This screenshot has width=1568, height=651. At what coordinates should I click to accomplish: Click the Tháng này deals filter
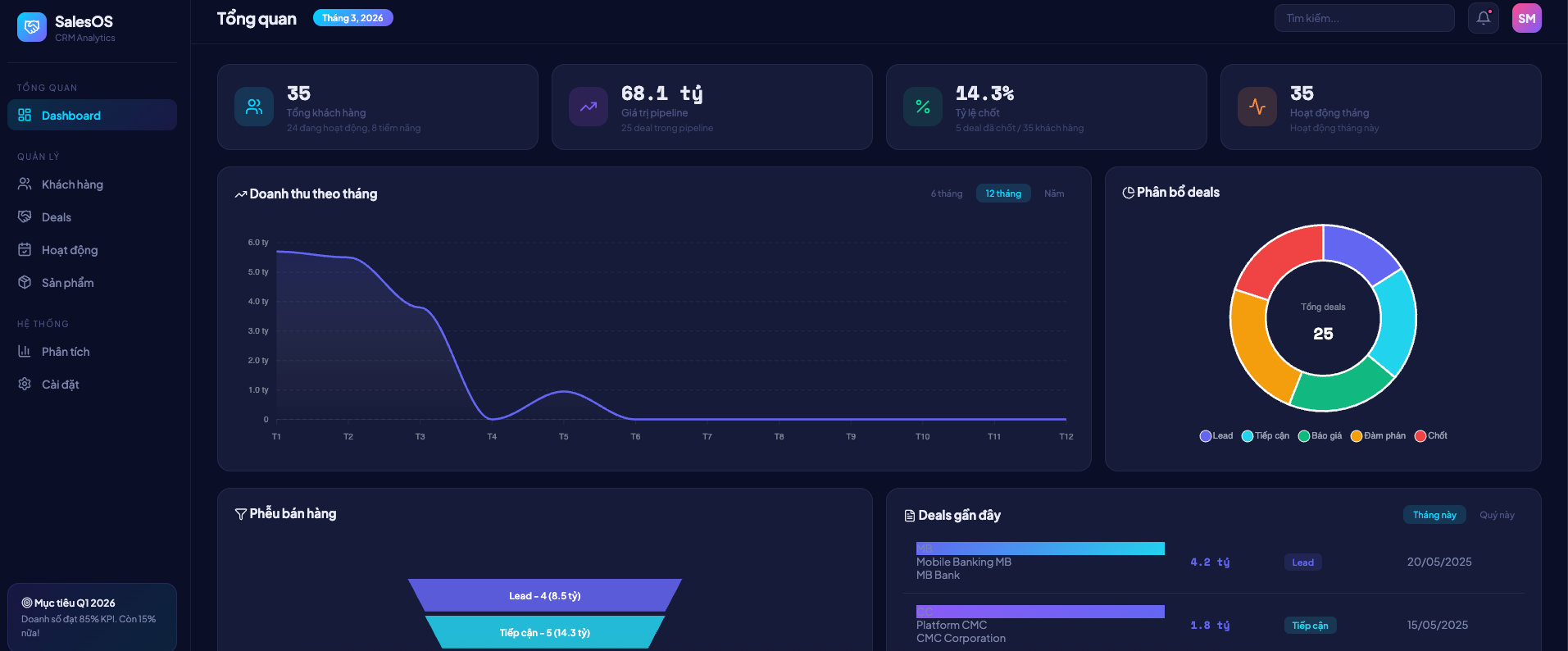click(1434, 515)
